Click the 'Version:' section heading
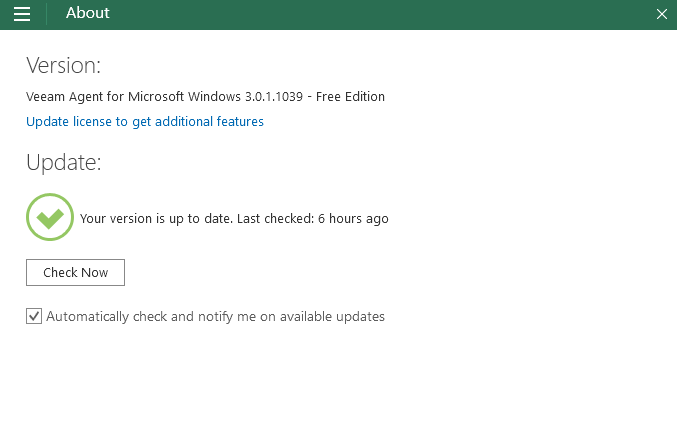 pyautogui.click(x=63, y=66)
